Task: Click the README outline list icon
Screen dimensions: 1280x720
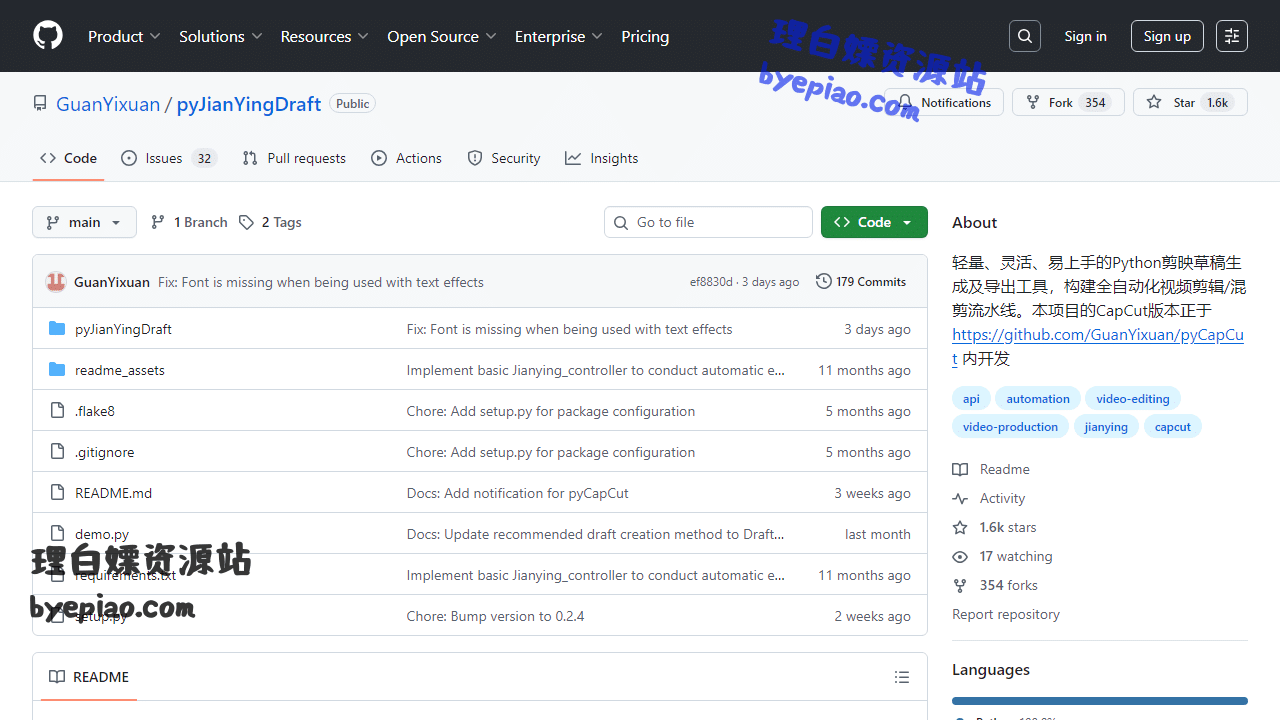Action: 902,677
